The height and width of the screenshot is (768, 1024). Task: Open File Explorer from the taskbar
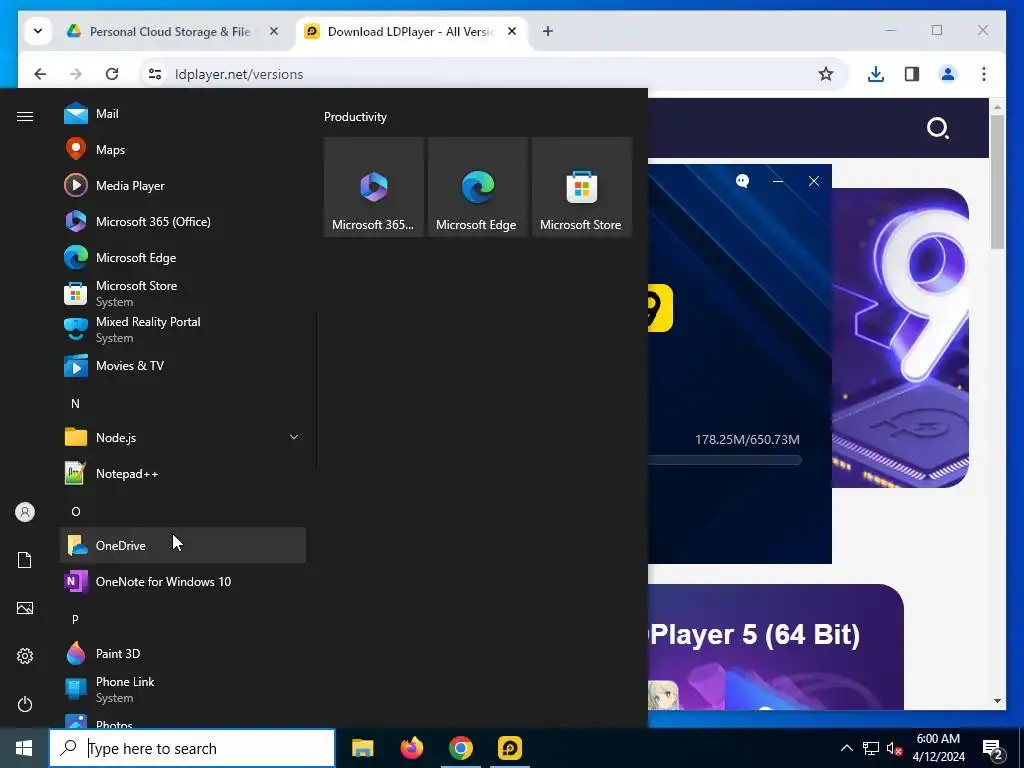click(362, 748)
